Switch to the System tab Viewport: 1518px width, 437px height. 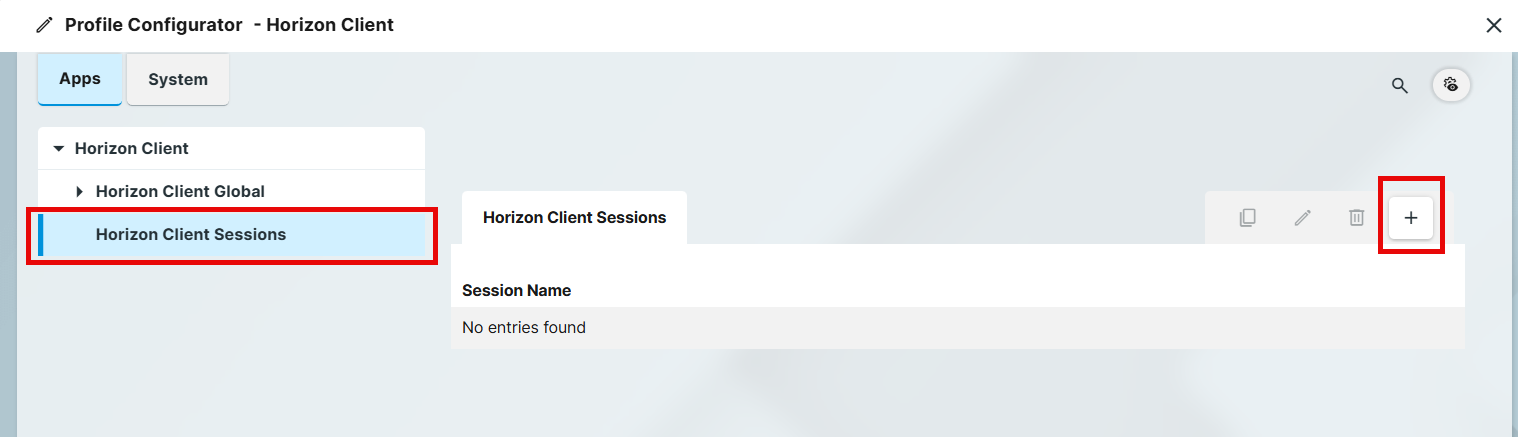coord(178,79)
